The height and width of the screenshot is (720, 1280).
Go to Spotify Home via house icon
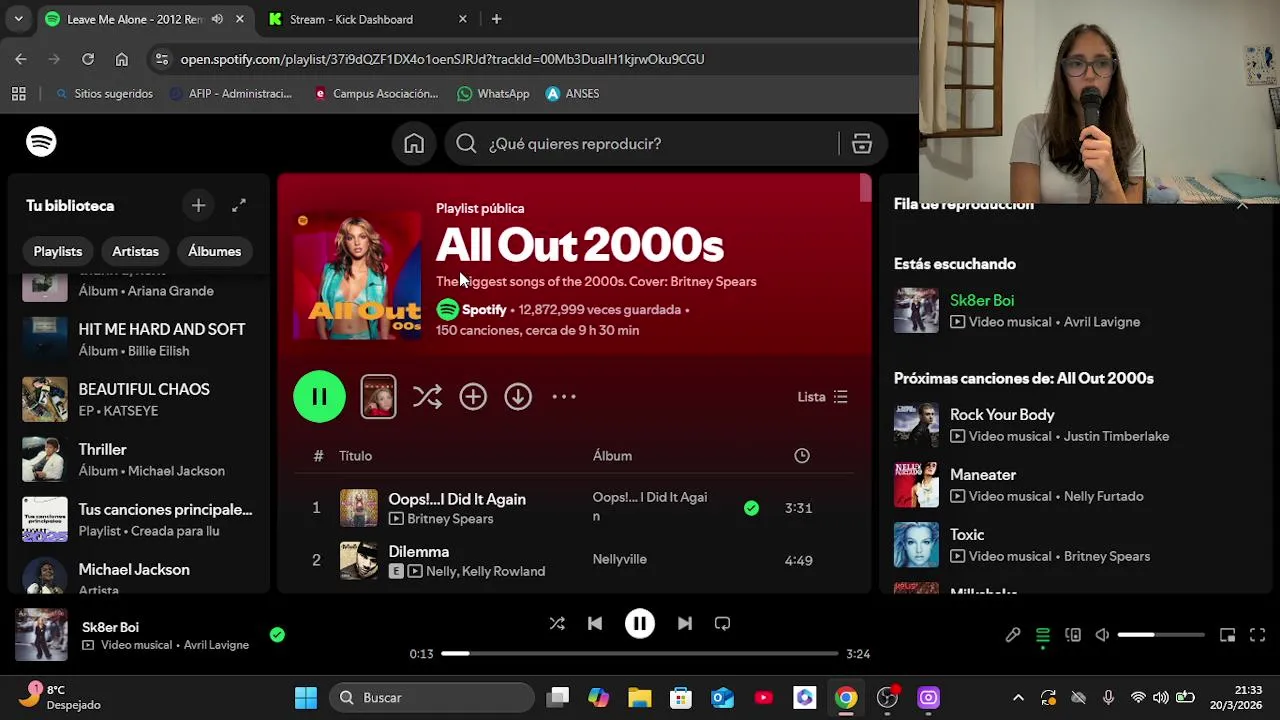[x=414, y=144]
